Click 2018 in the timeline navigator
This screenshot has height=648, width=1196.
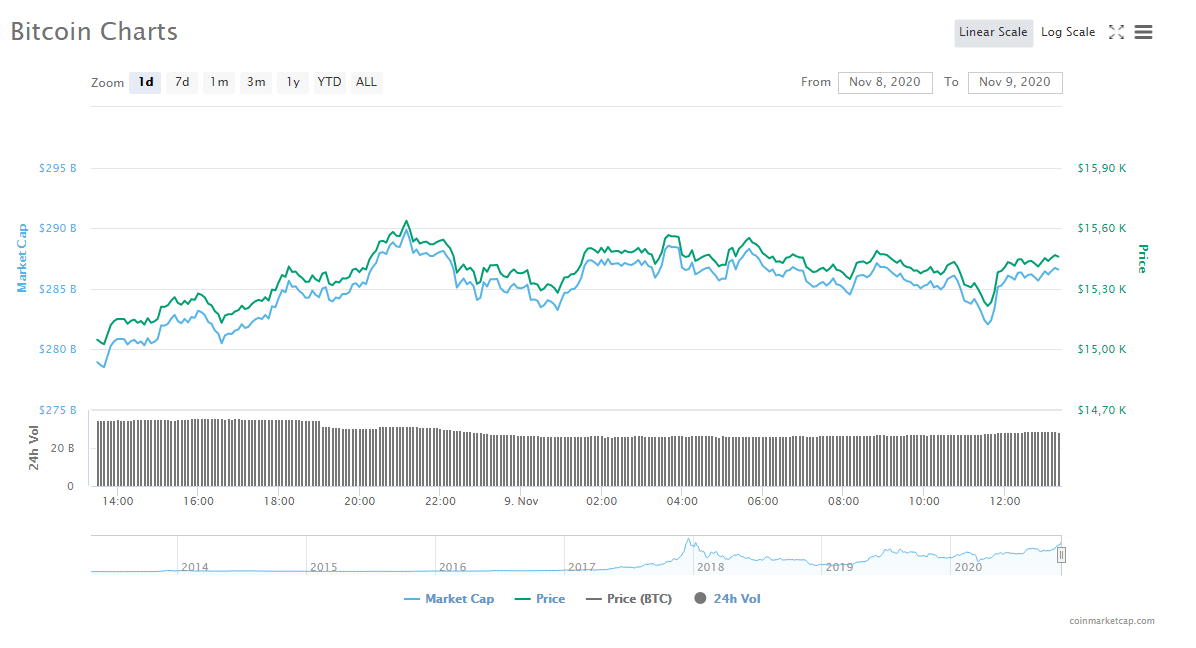710,567
